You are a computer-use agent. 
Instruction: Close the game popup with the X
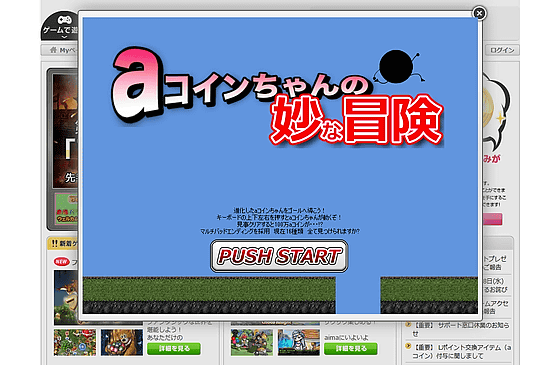(x=479, y=14)
